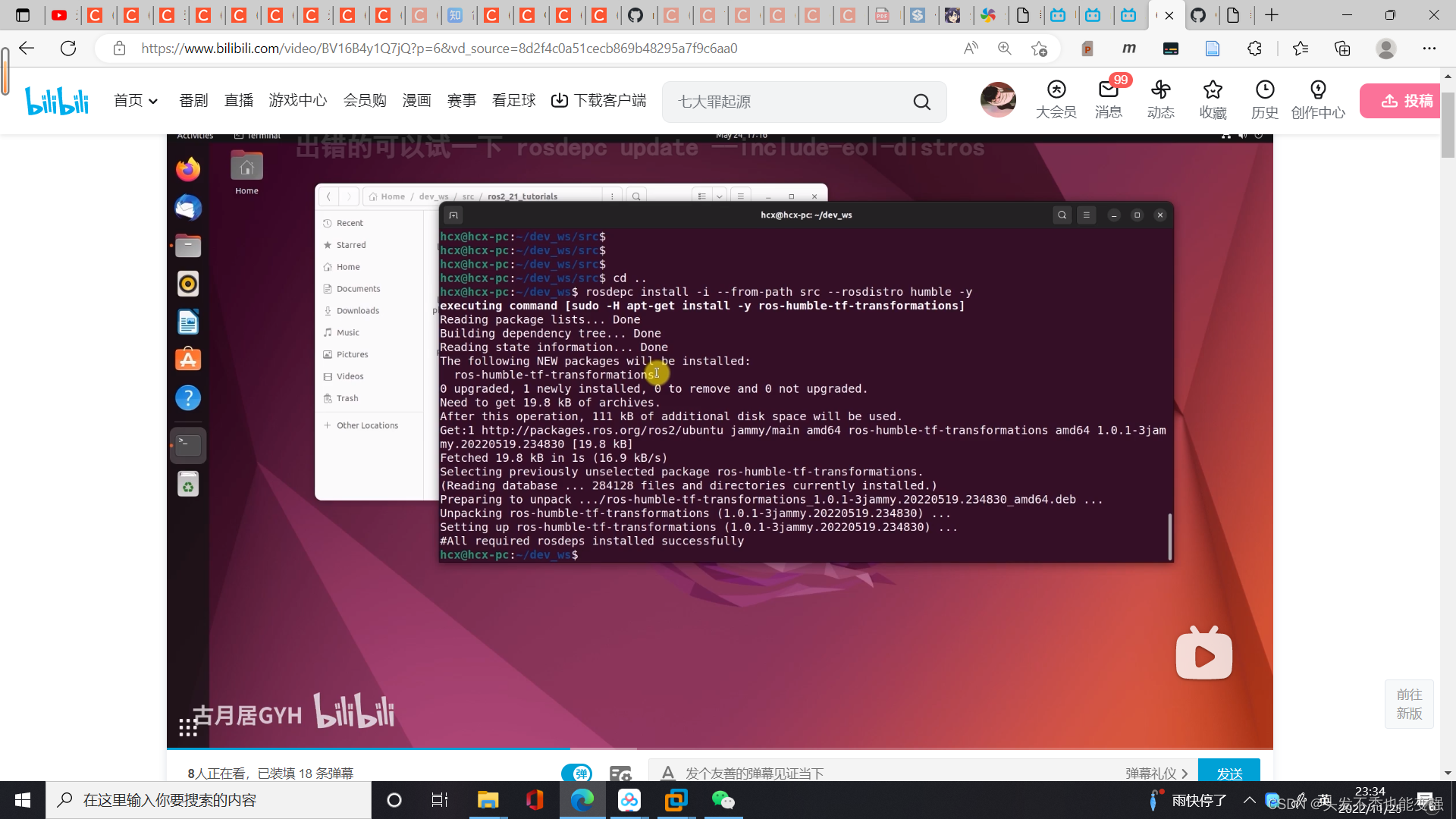
Task: Expand hidden system tray icons
Action: (1250, 800)
